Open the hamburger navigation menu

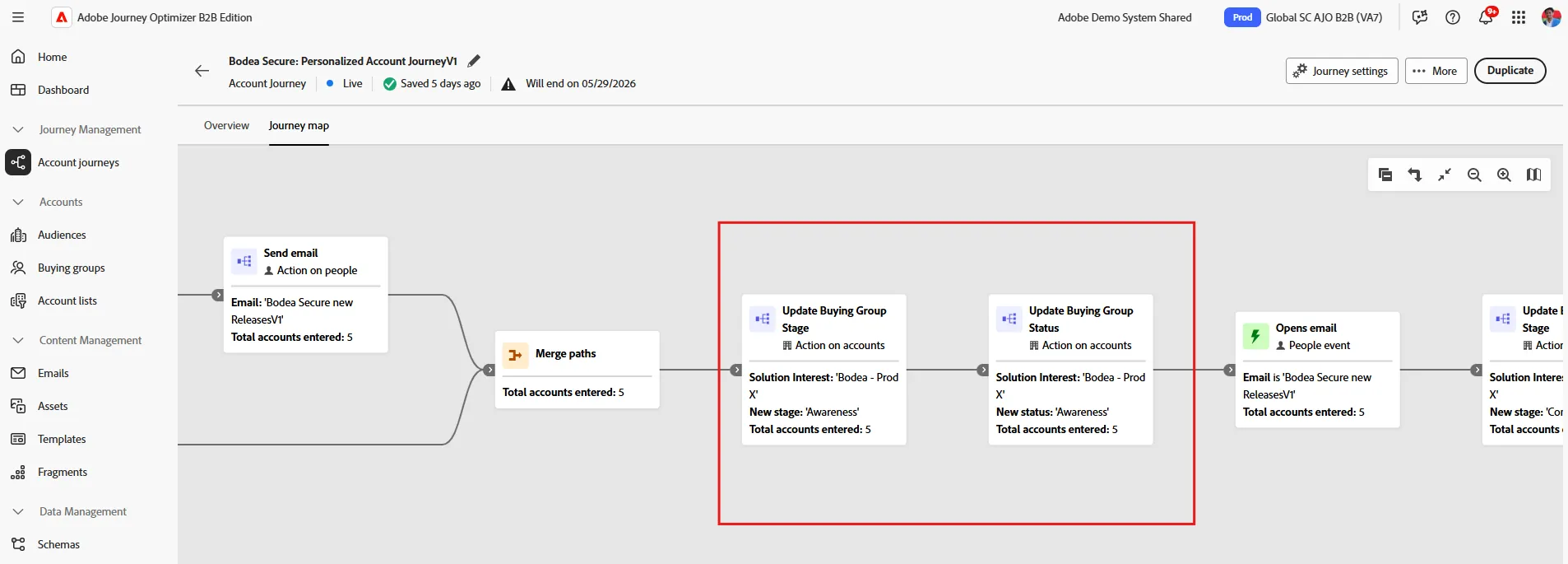point(18,17)
